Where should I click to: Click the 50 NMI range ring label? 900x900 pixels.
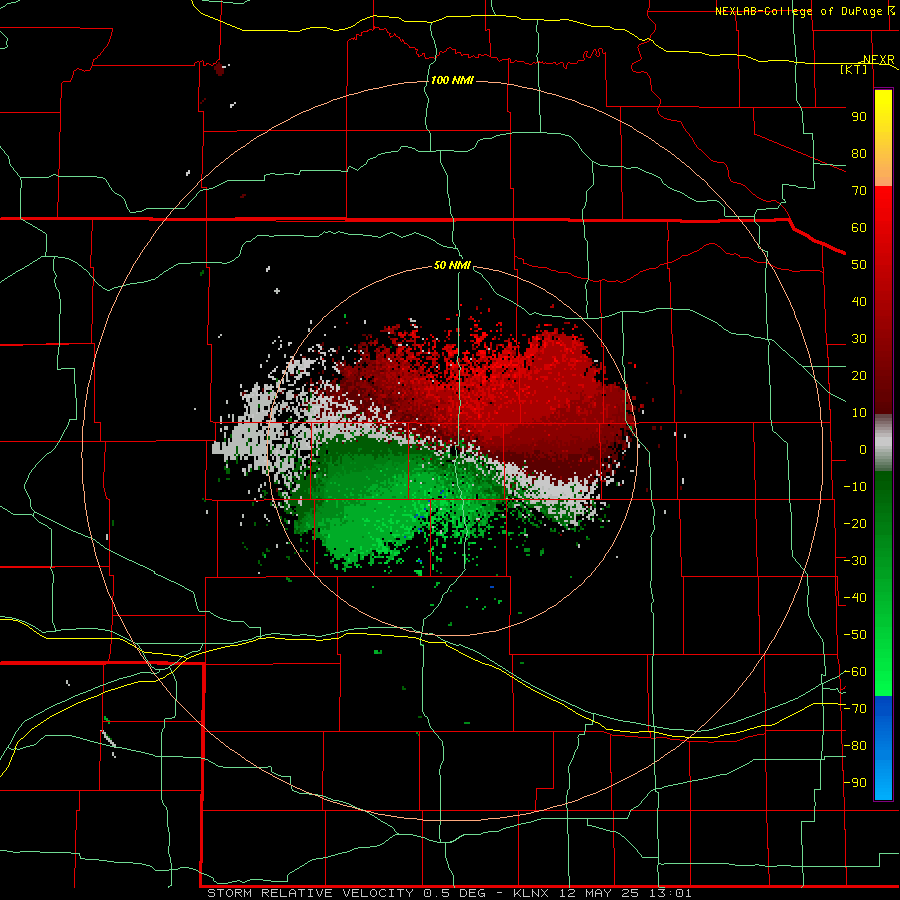click(x=452, y=265)
